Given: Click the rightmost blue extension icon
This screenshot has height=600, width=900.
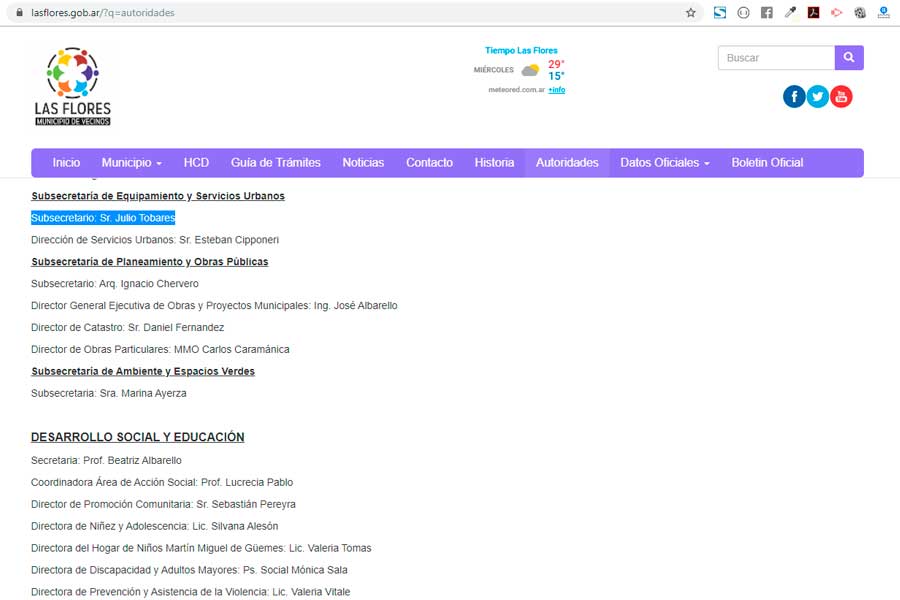Looking at the screenshot, I should tap(884, 13).
